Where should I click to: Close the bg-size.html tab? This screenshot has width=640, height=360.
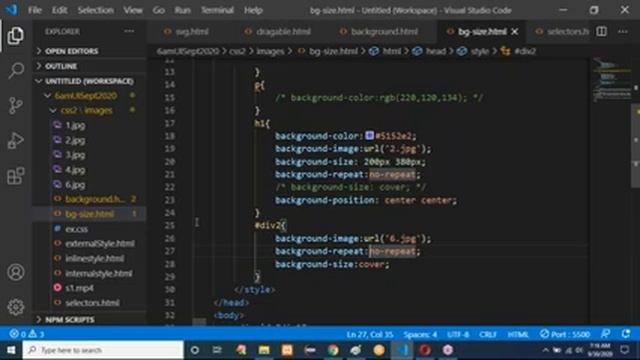pyautogui.click(x=515, y=31)
